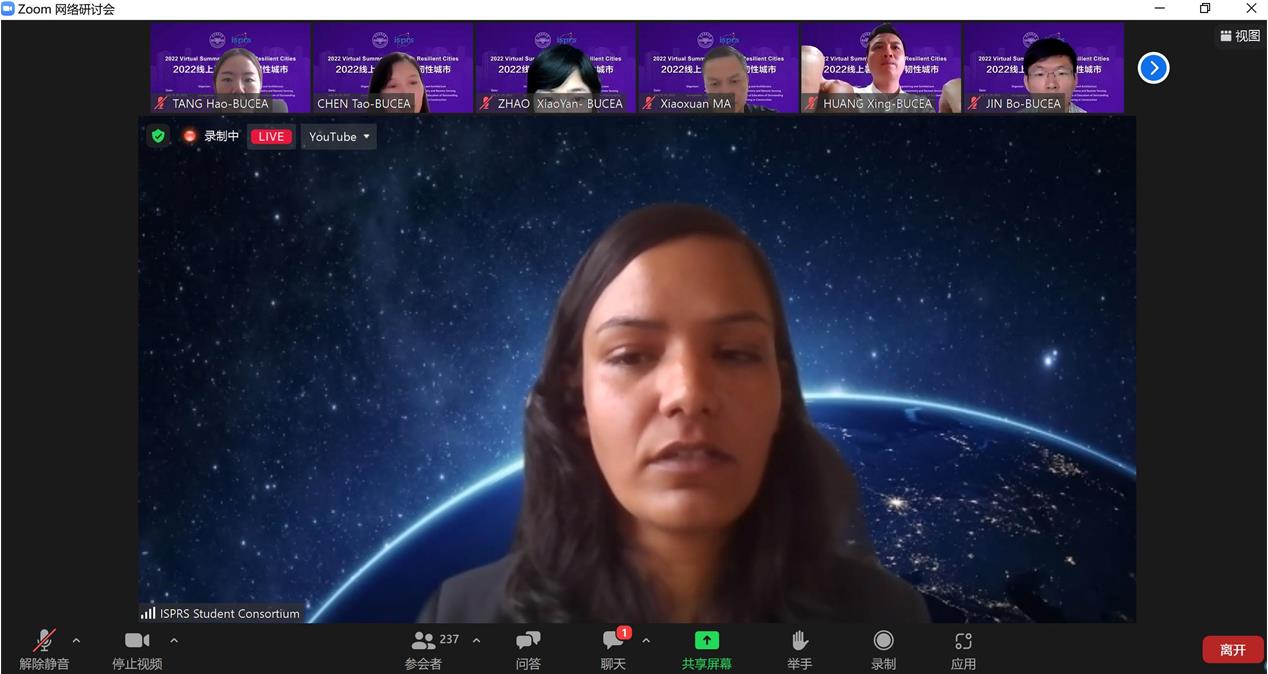Start screen sharing with 共享屏幕

pos(706,648)
